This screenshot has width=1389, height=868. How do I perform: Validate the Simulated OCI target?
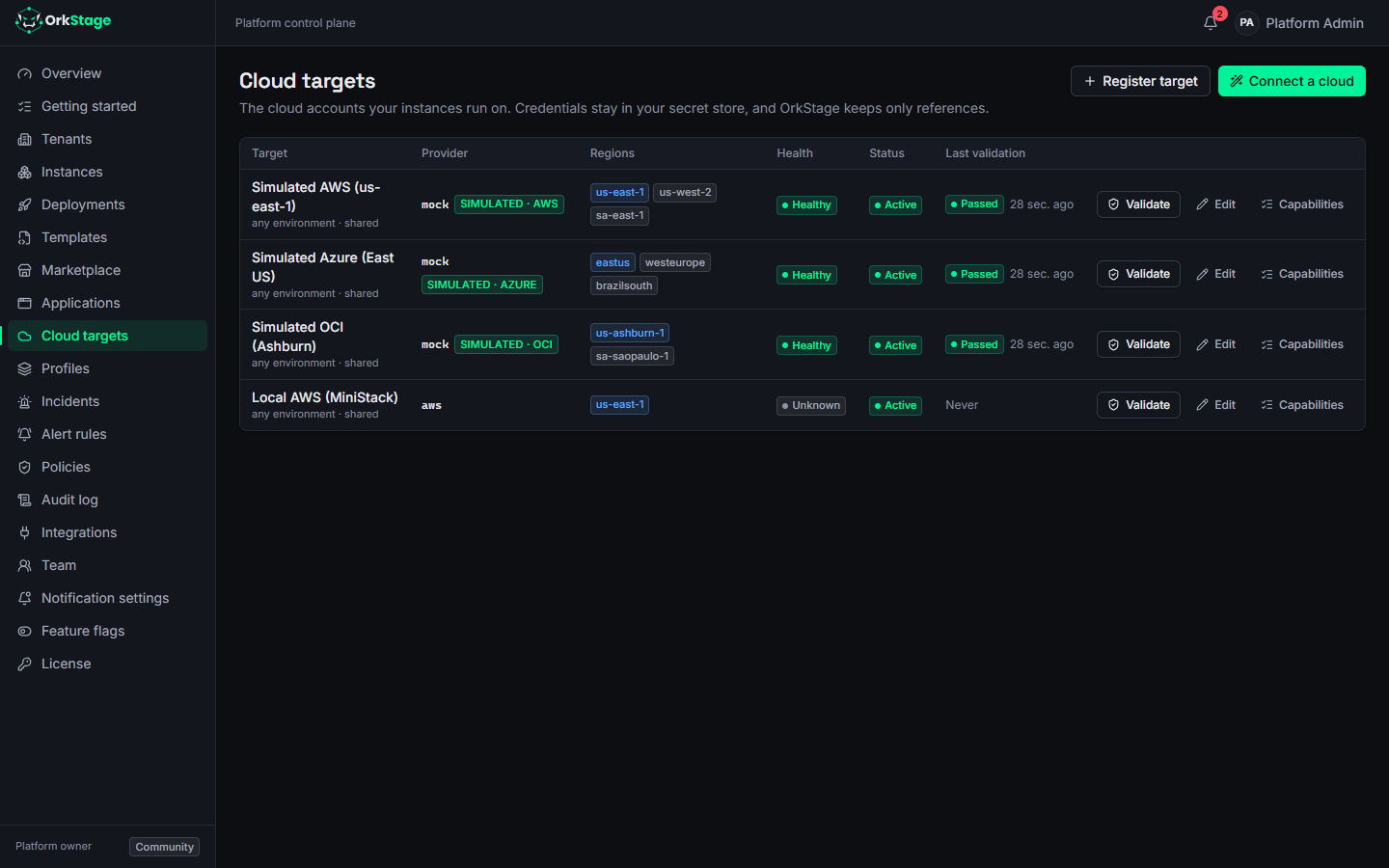[1138, 344]
